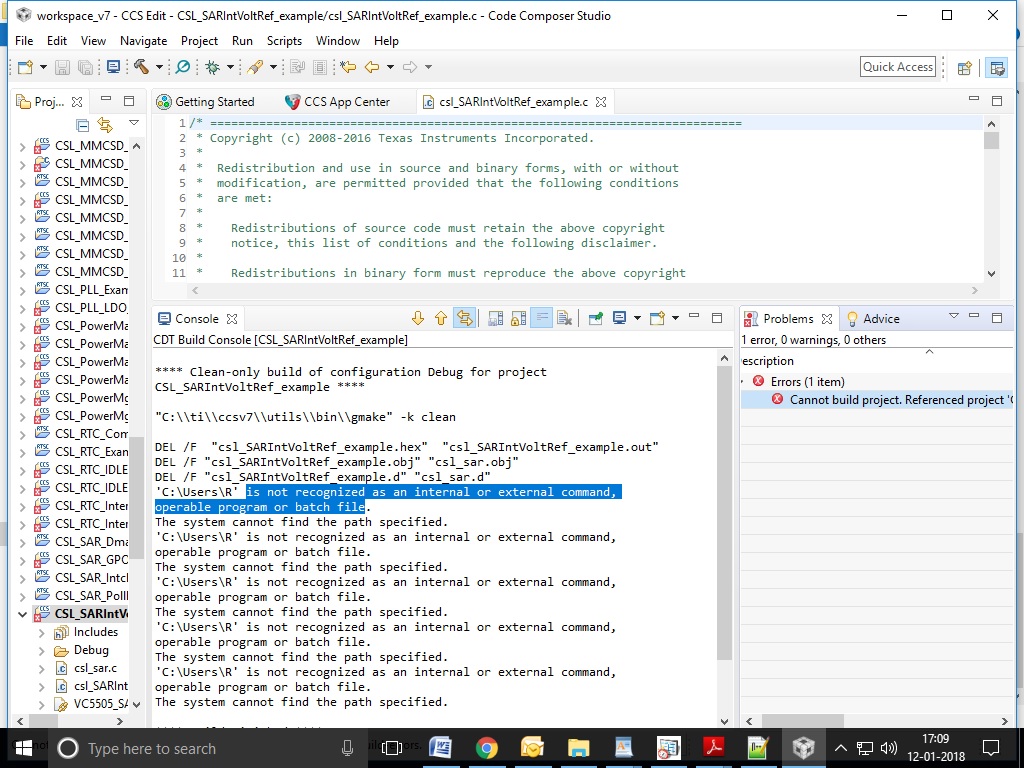Open the Problems view menu triangle

click(x=953, y=316)
